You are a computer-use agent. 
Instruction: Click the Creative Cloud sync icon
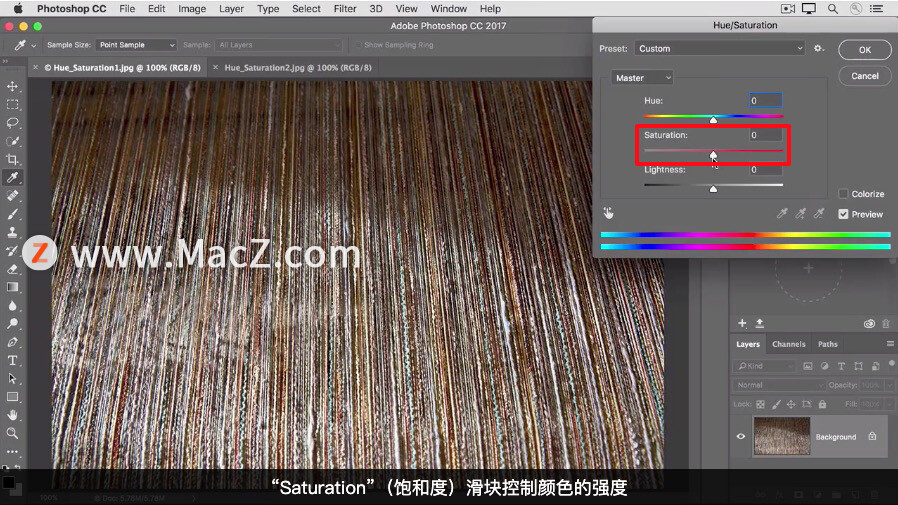click(x=869, y=323)
